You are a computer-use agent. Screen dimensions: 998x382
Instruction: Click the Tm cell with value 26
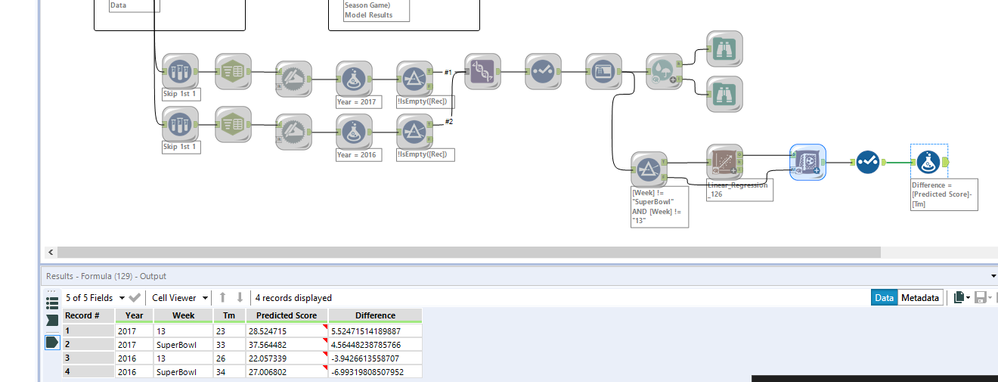[229, 358]
